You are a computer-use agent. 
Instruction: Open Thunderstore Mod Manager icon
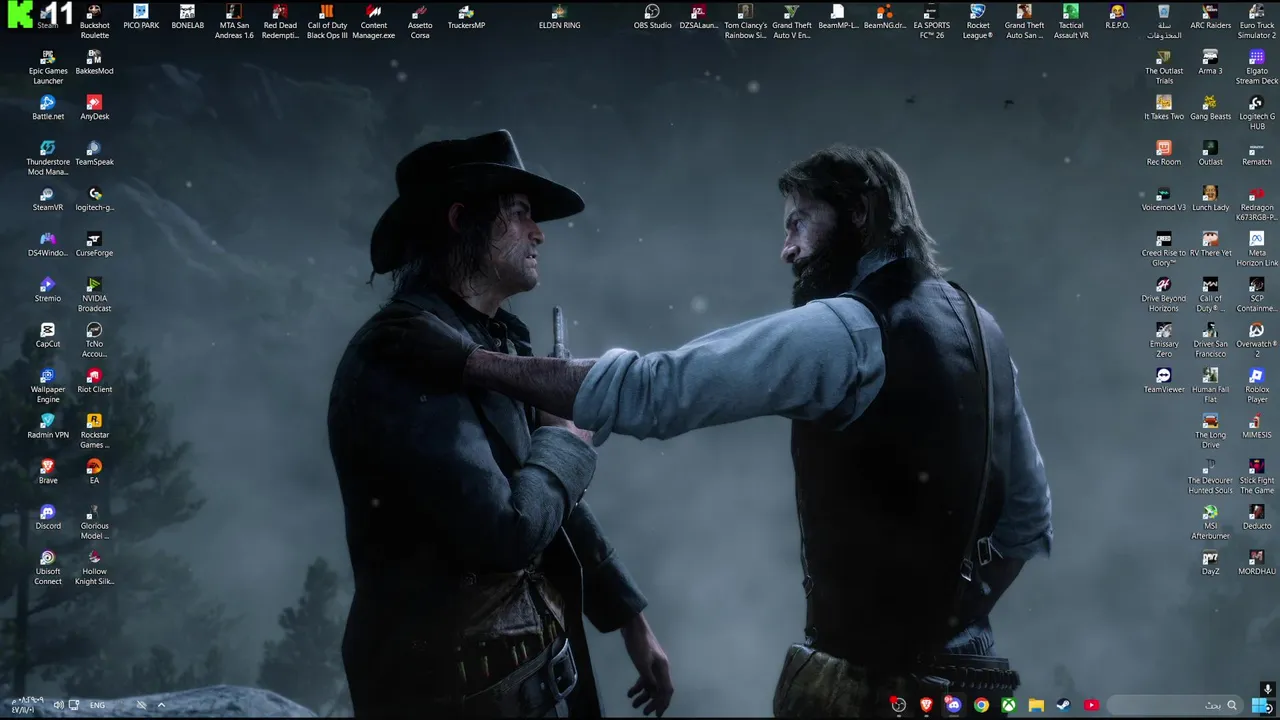[x=47, y=157]
